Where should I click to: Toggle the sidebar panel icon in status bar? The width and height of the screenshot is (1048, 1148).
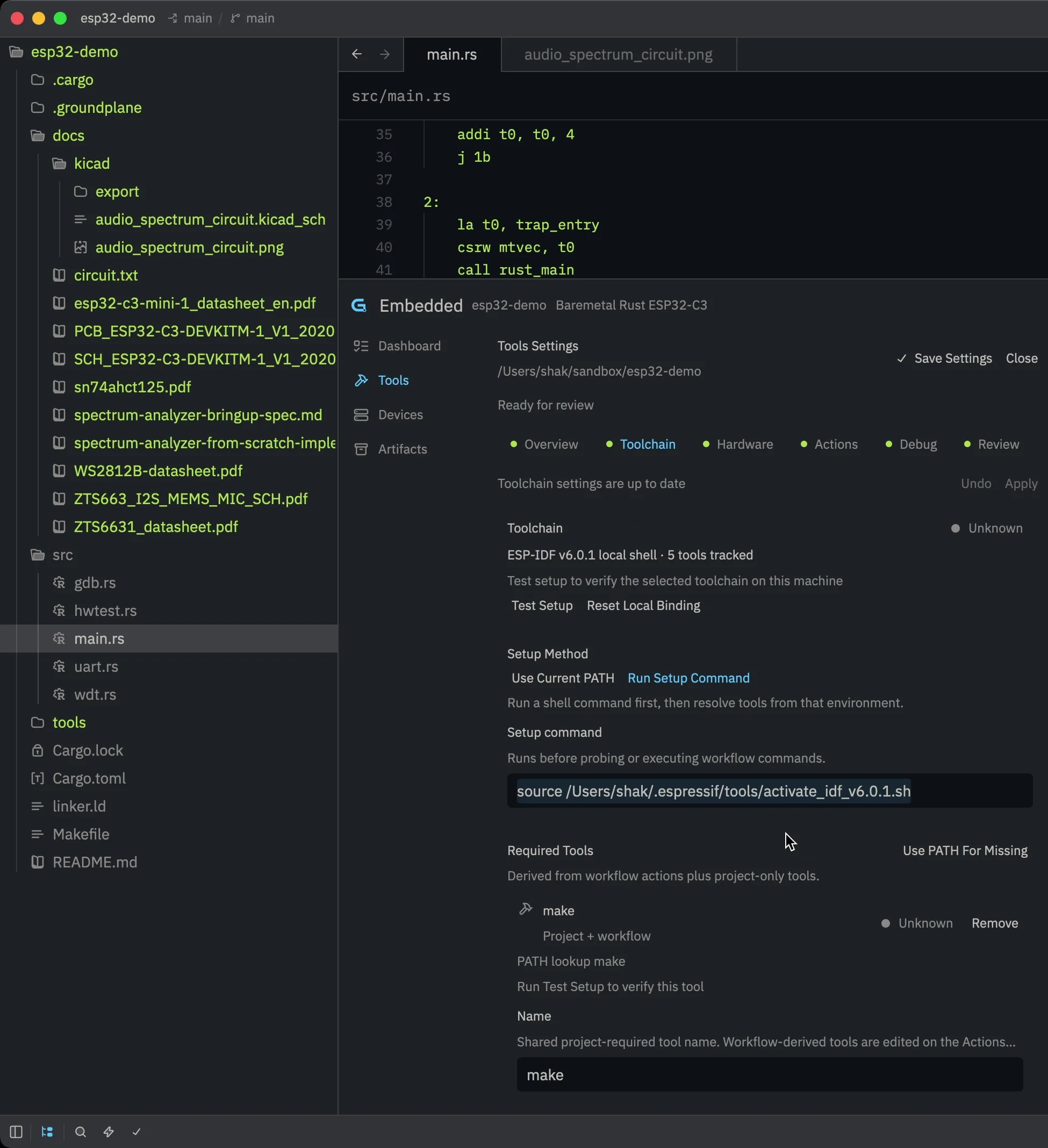pos(16,1131)
